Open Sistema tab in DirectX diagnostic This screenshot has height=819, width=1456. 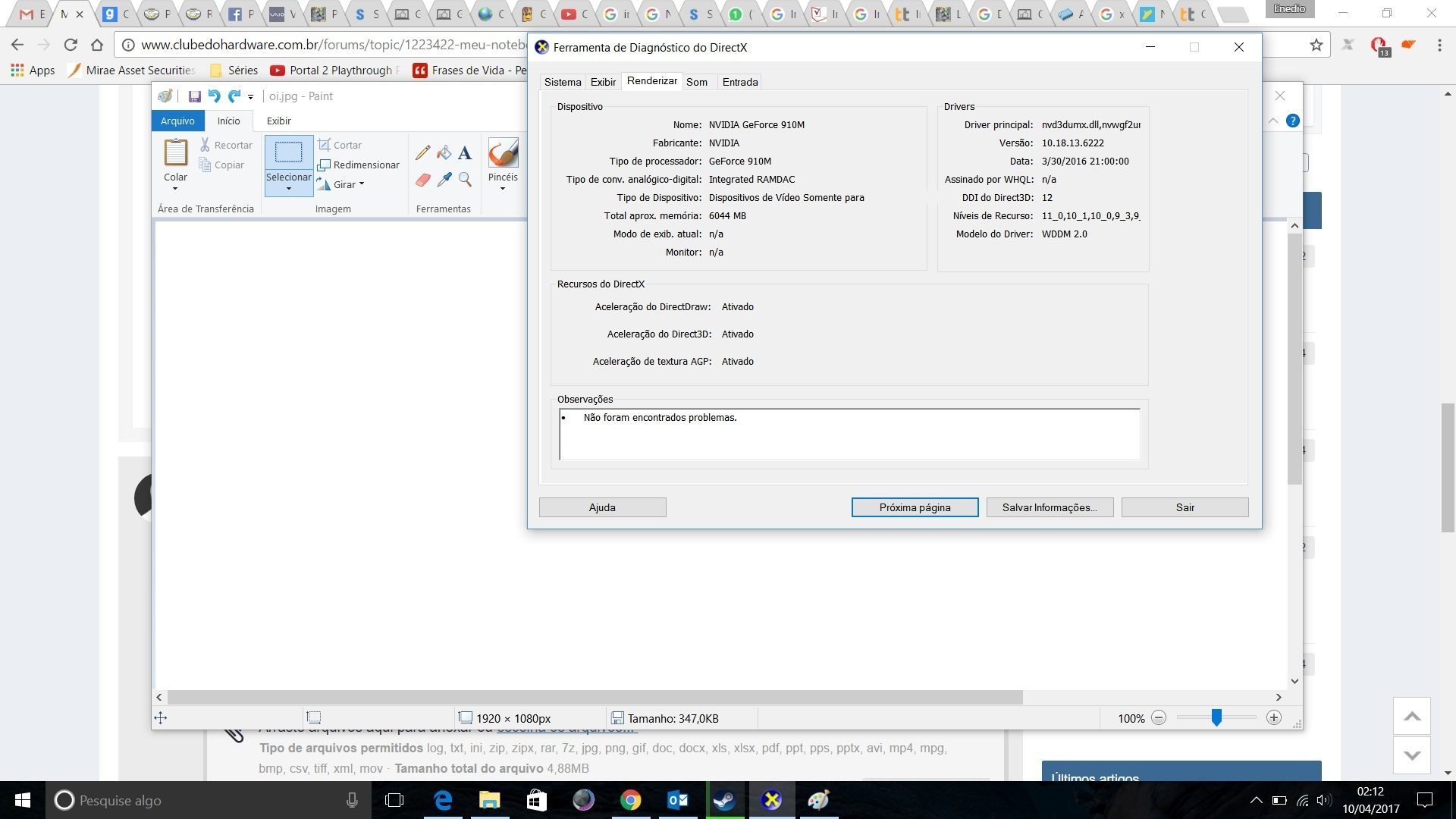click(563, 82)
